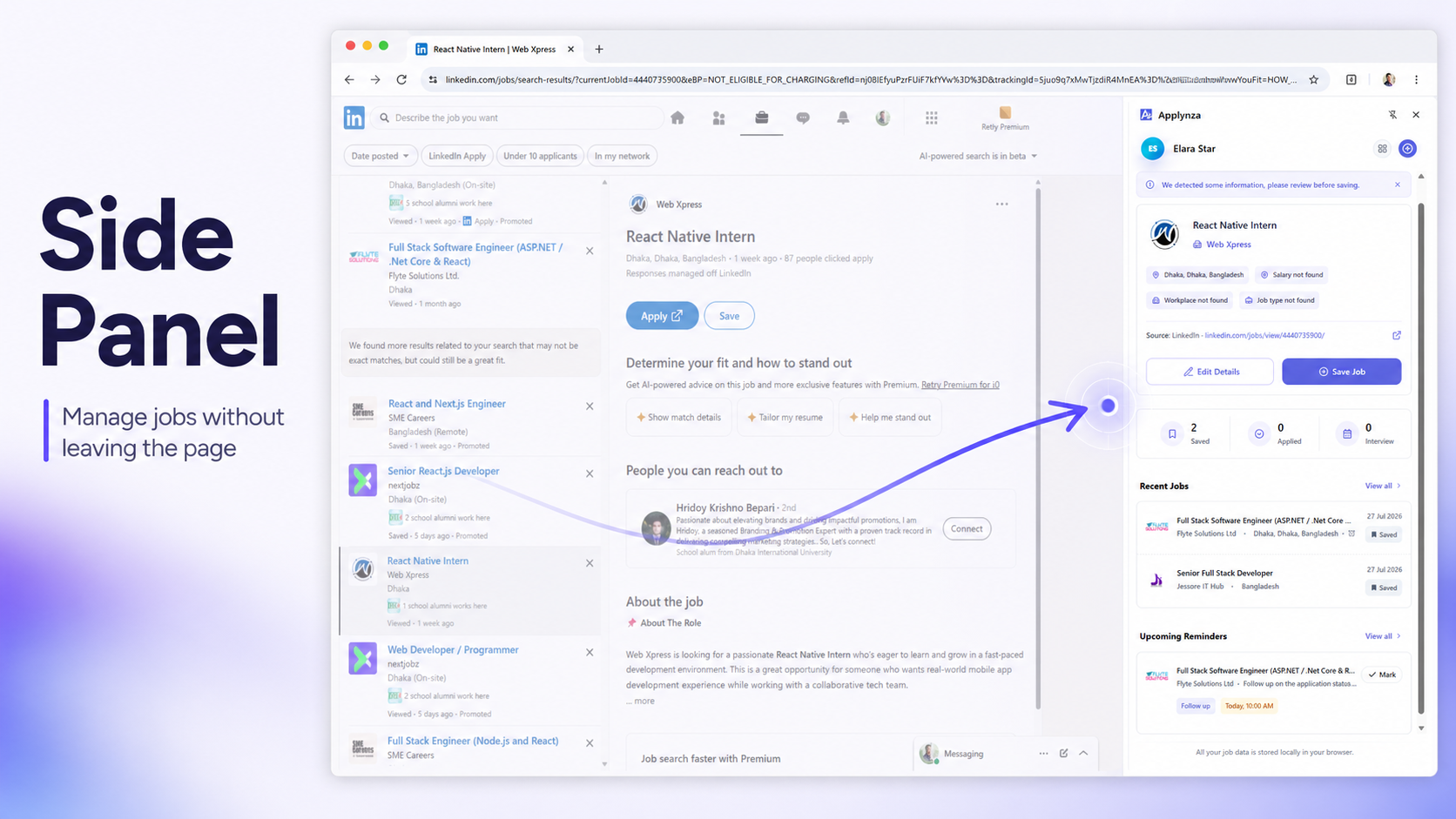Image resolution: width=1456 pixels, height=819 pixels.
Task: Click the Describe the job you want search field
Action: pyautogui.click(x=518, y=117)
